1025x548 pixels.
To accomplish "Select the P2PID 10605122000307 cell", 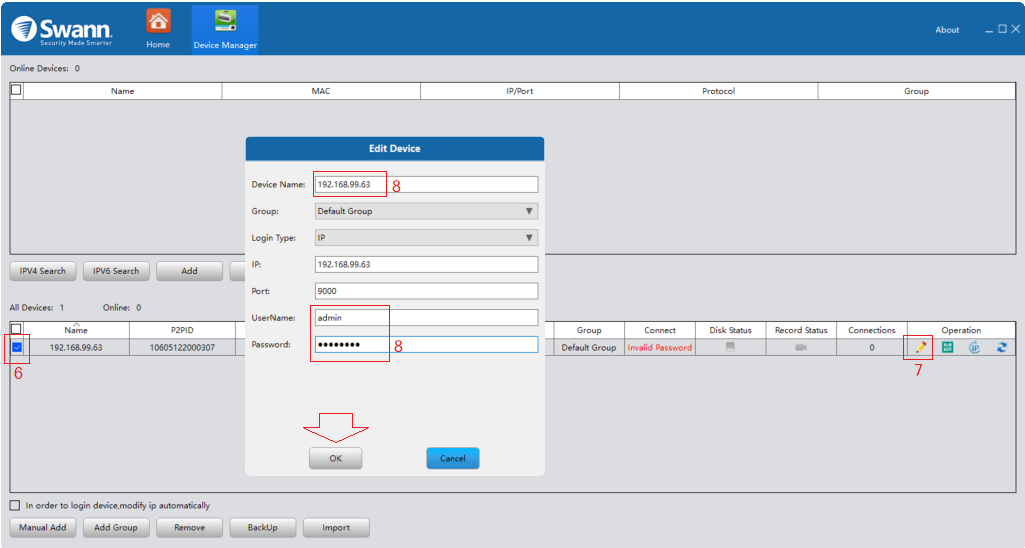I will pyautogui.click(x=182, y=347).
